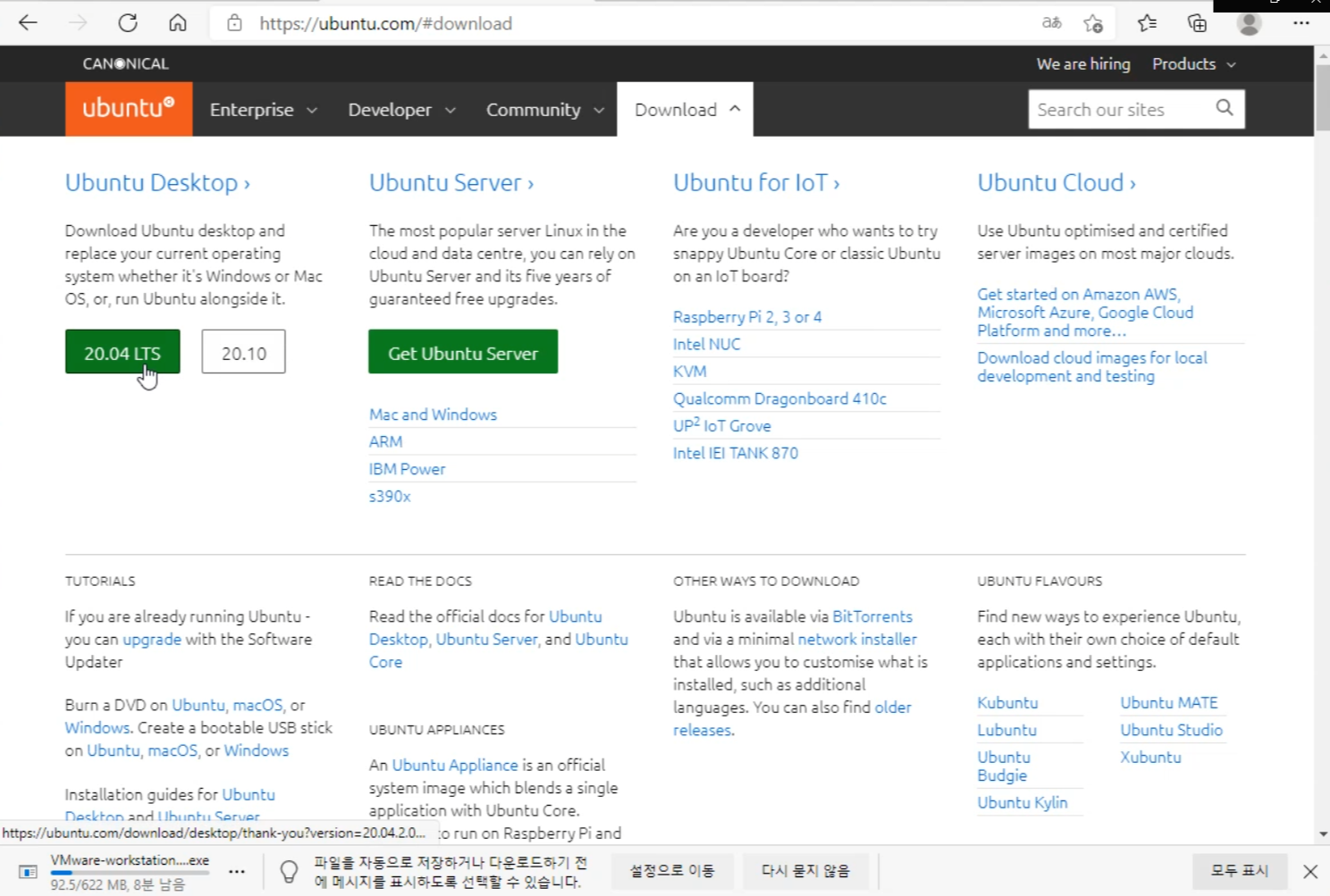Open Raspberry Pi 2, 3 or 4 link
The image size is (1330, 896).
pos(747,317)
